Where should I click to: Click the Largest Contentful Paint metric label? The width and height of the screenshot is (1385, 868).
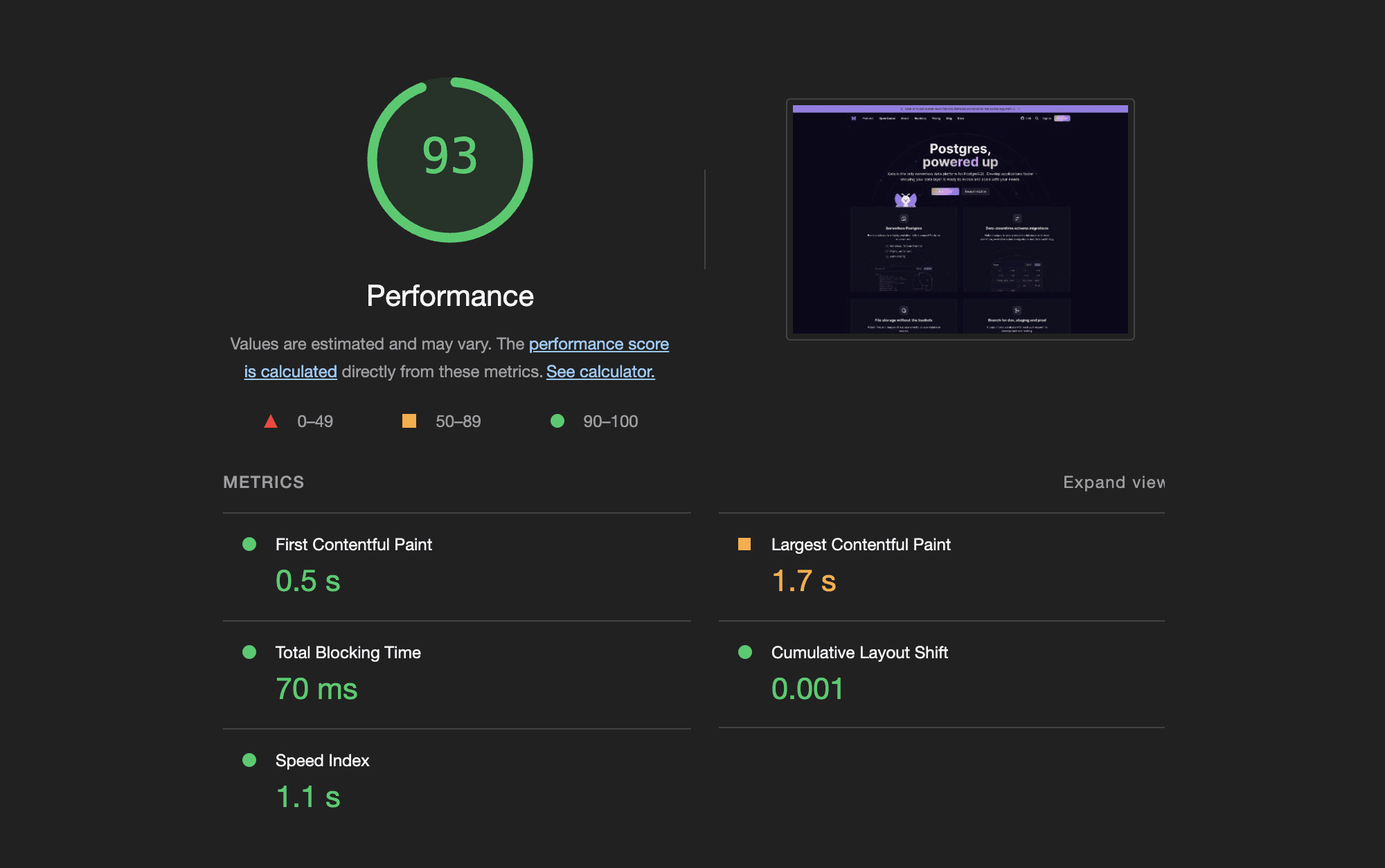[x=861, y=545]
